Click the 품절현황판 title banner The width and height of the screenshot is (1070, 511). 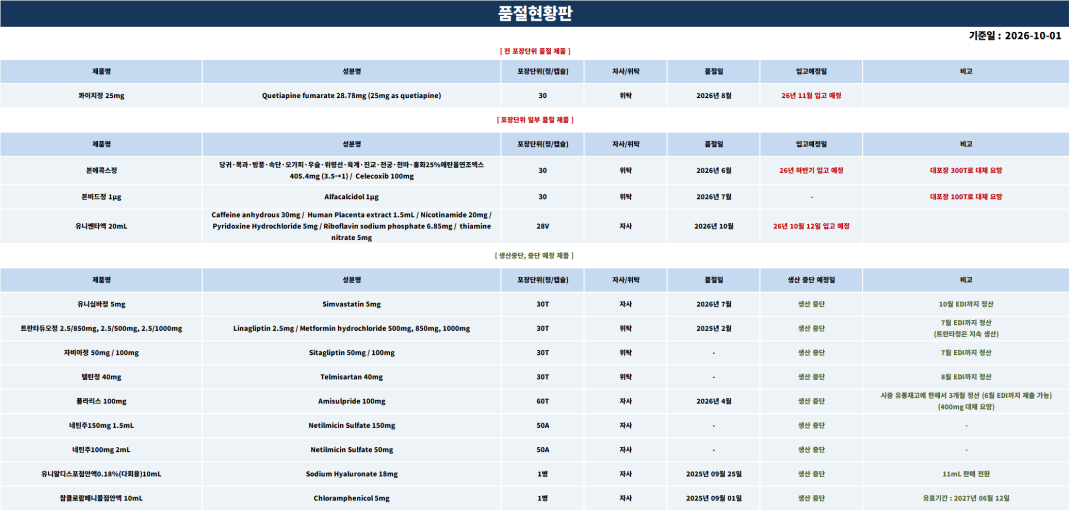click(535, 14)
